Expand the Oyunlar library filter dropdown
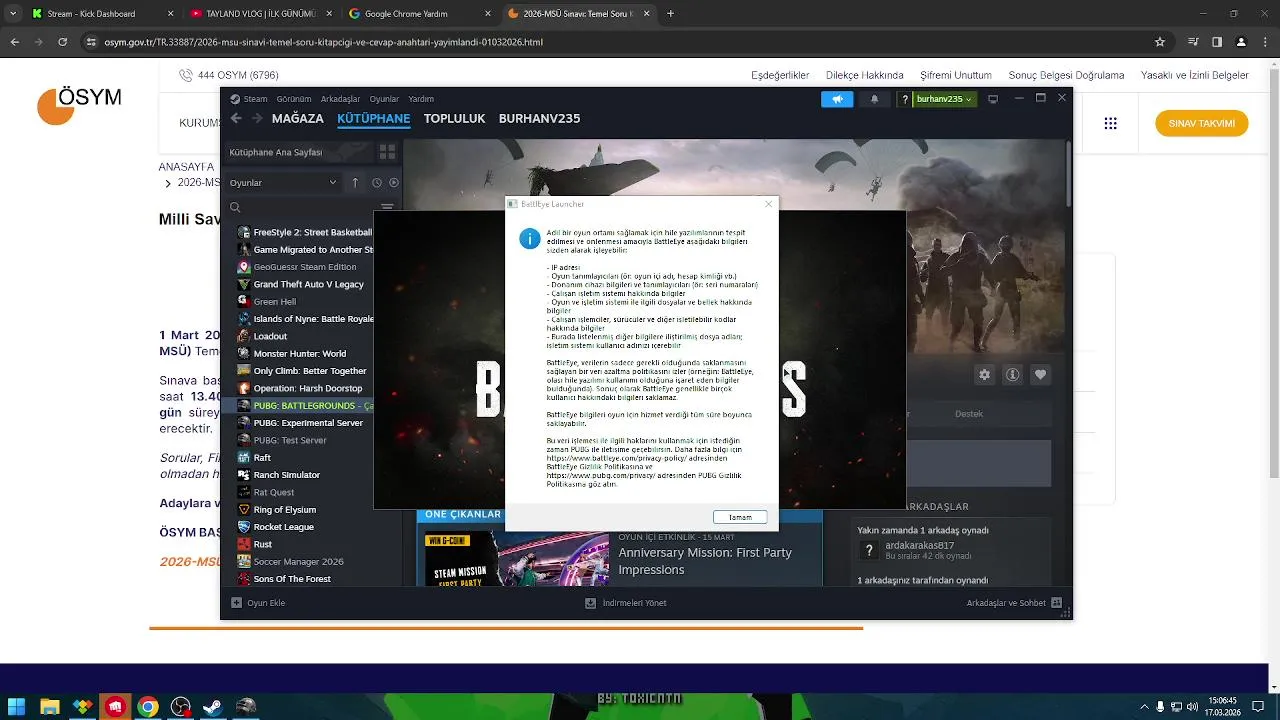 (x=283, y=183)
